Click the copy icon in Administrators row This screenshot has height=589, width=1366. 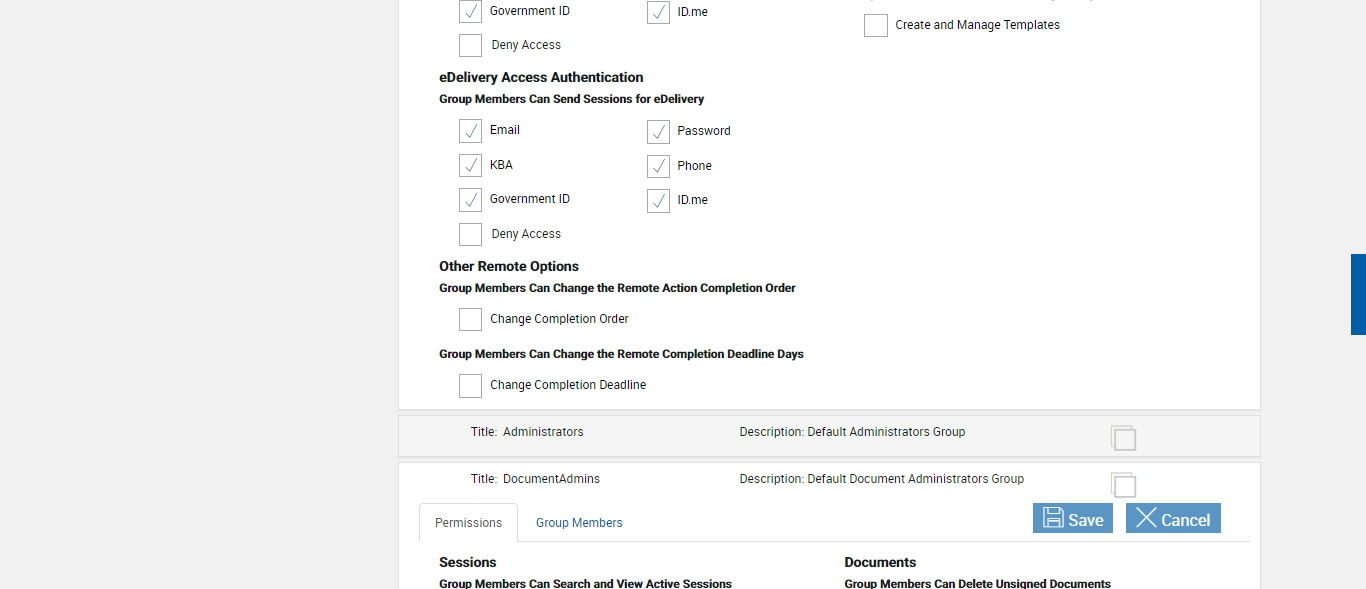1123,438
